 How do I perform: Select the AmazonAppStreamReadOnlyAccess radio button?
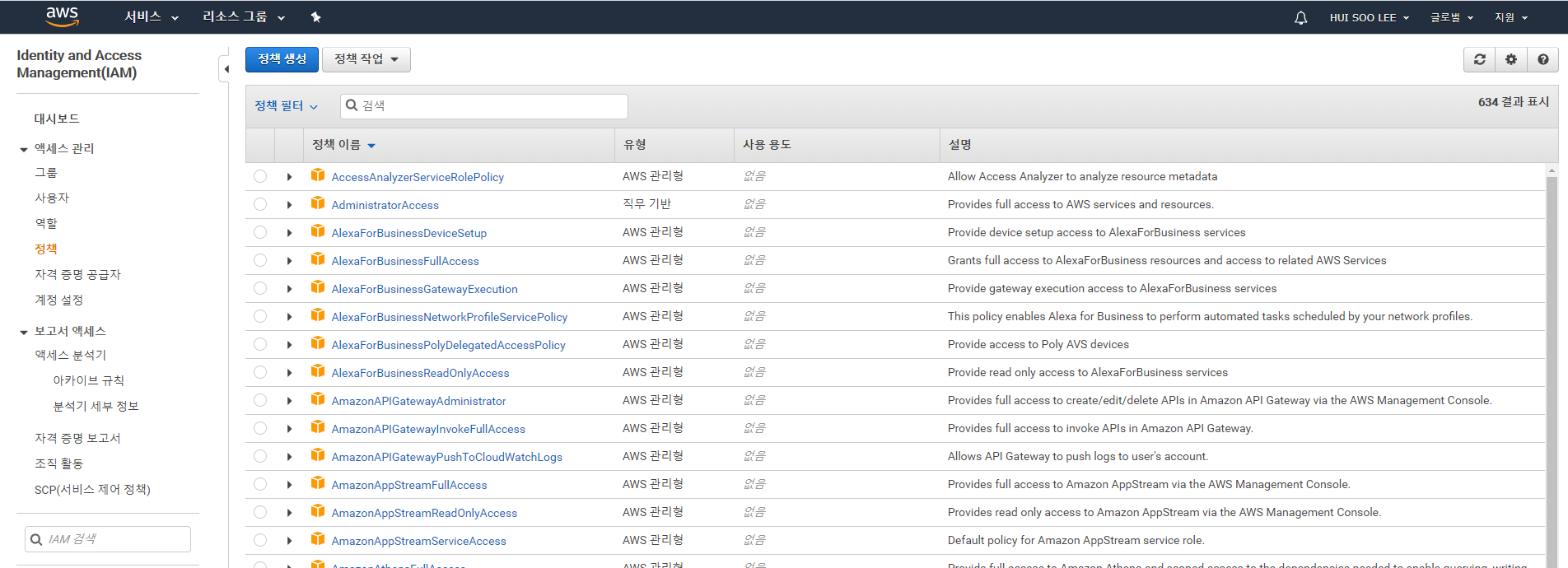[x=260, y=512]
